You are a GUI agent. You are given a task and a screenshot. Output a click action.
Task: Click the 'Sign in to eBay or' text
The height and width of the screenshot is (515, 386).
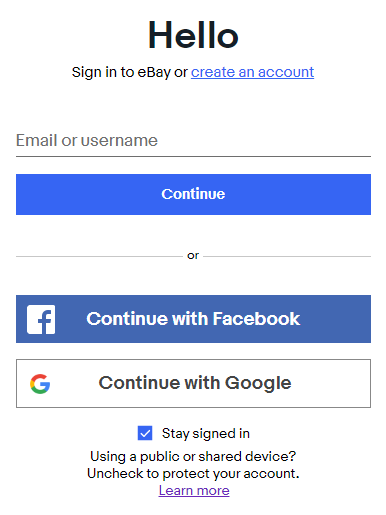click(130, 72)
